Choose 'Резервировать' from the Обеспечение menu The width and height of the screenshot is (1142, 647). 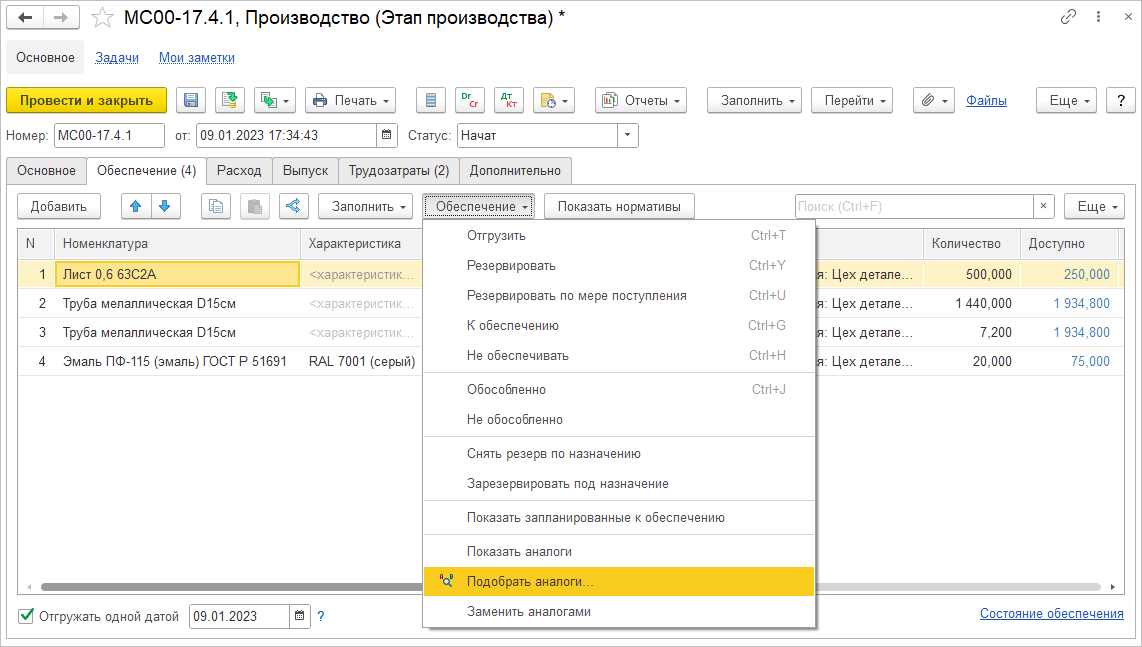coord(511,265)
